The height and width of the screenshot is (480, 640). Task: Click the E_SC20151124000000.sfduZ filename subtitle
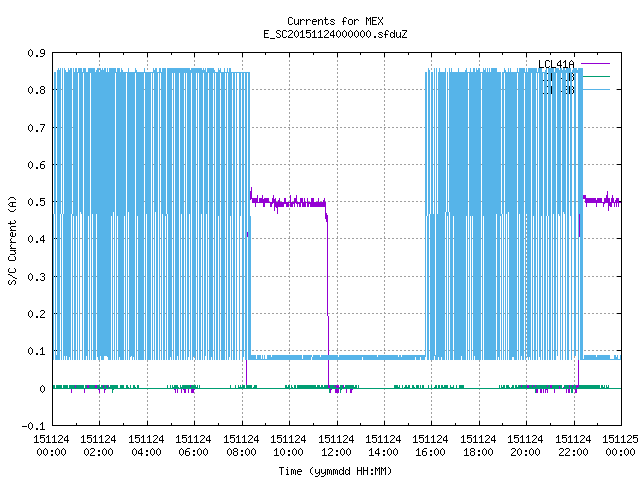335,34
